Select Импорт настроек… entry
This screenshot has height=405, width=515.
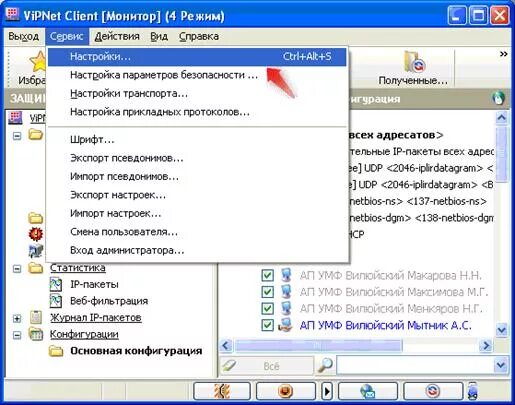[x=197, y=213]
